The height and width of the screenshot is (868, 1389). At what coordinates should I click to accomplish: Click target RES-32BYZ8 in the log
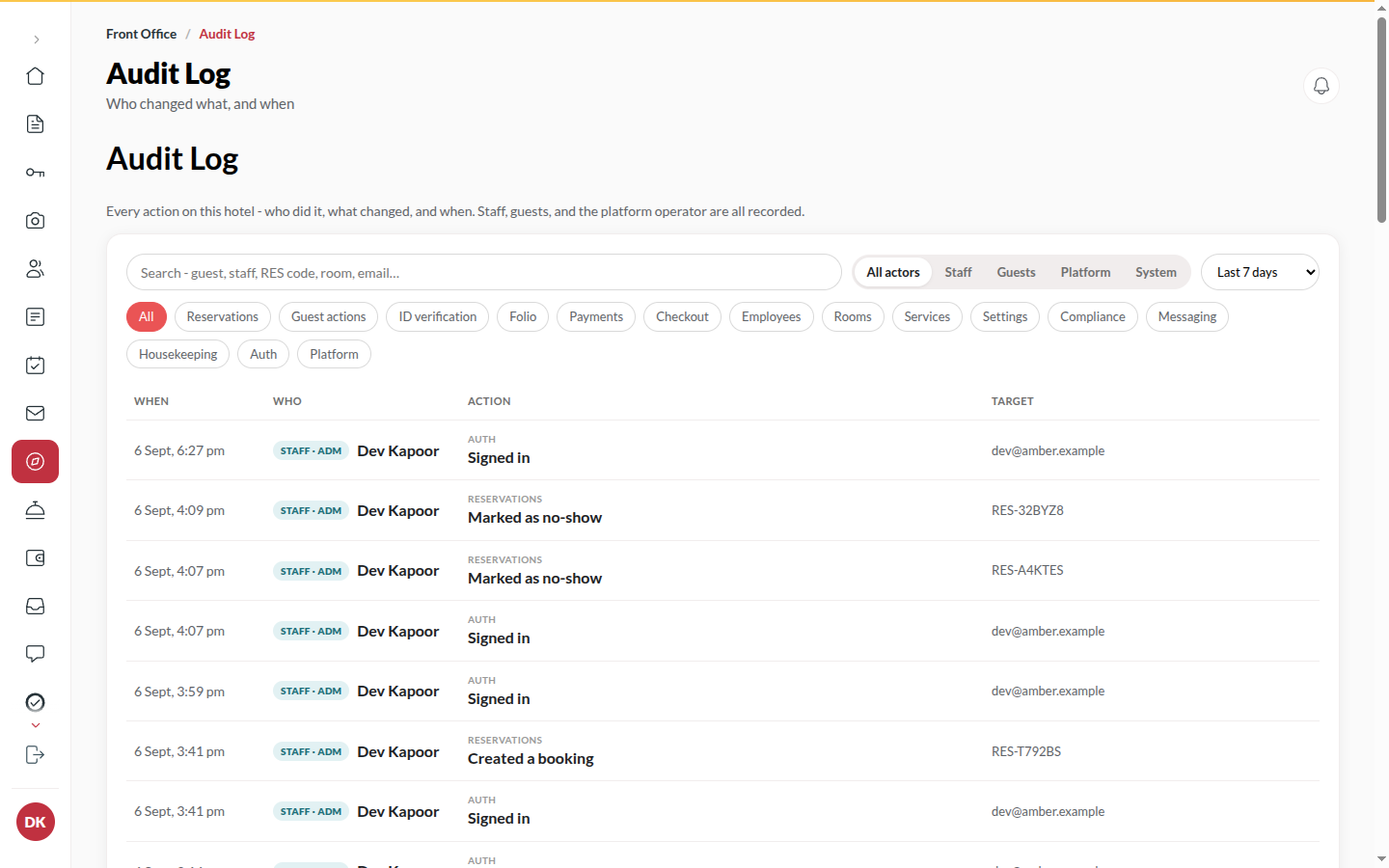point(1027,510)
